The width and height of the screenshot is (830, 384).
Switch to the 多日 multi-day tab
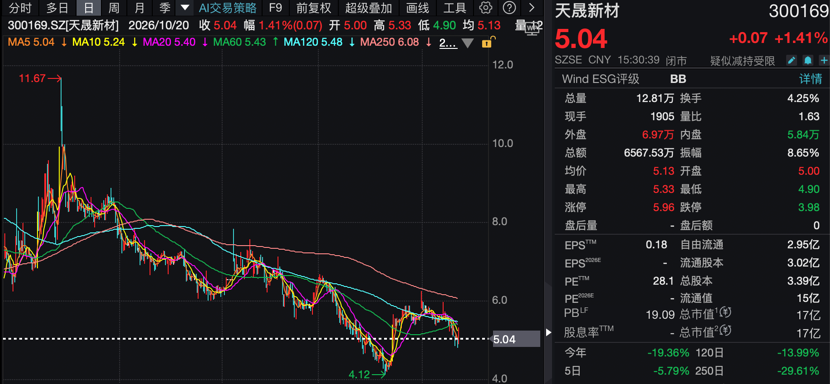tap(57, 7)
